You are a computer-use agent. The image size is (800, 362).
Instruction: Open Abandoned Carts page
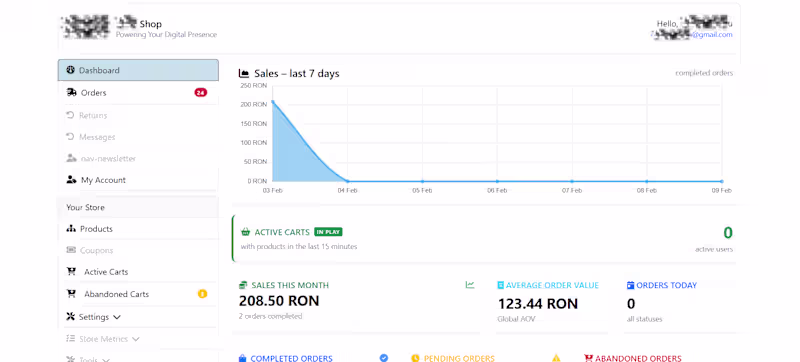(x=138, y=294)
